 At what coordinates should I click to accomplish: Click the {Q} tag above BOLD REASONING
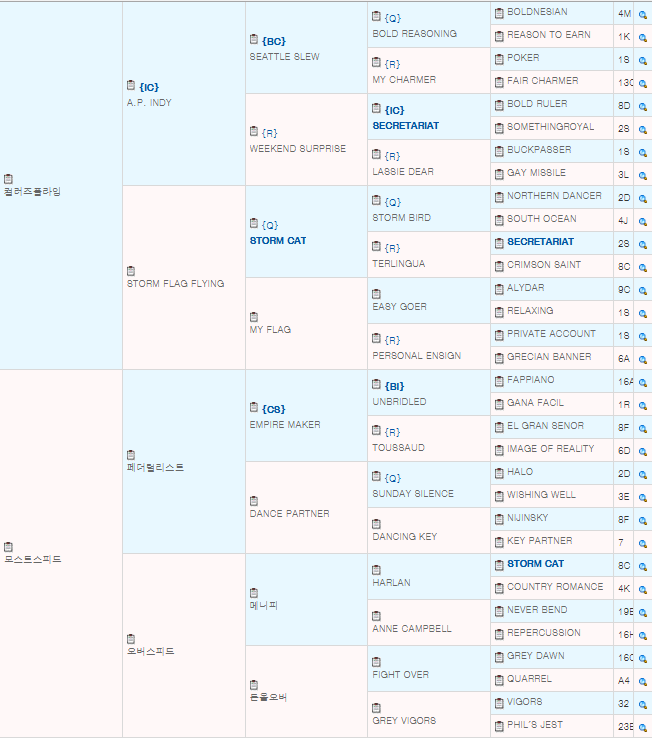tap(393, 18)
